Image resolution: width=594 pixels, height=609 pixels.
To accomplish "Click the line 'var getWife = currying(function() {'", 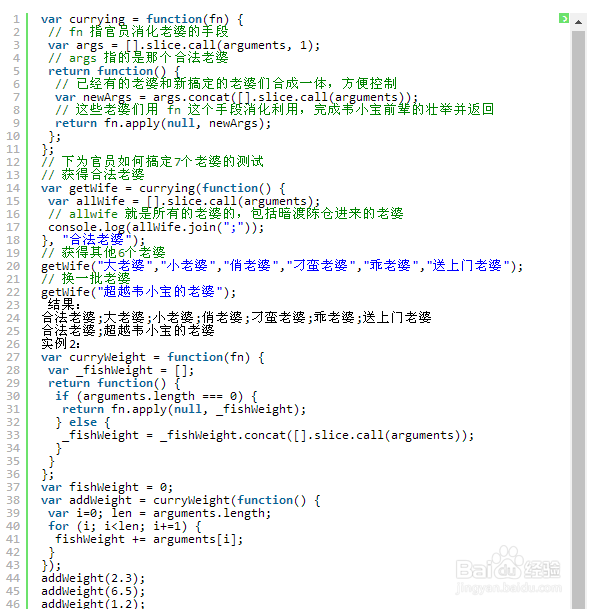I will [163, 188].
